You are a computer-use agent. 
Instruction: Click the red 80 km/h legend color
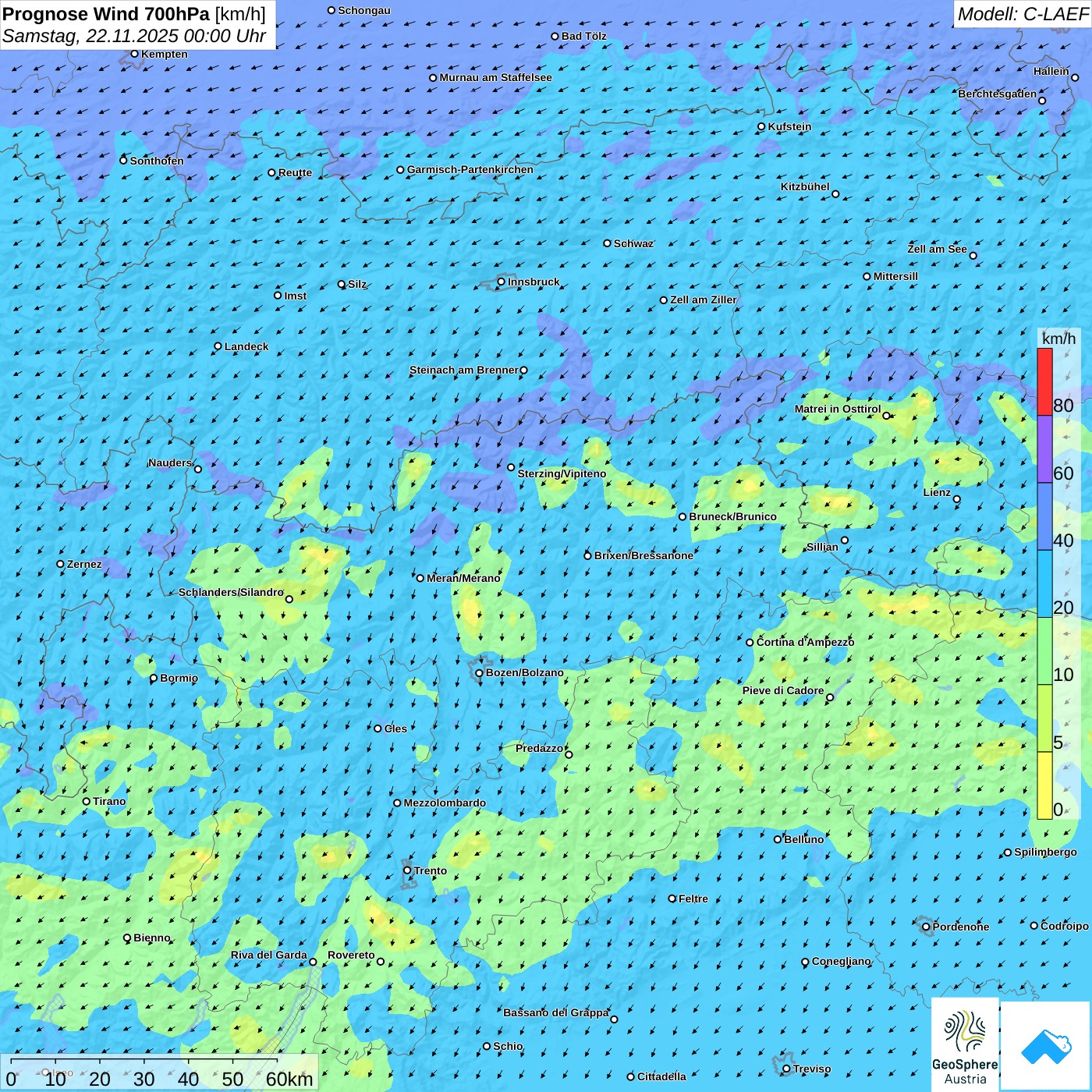pos(1044,381)
